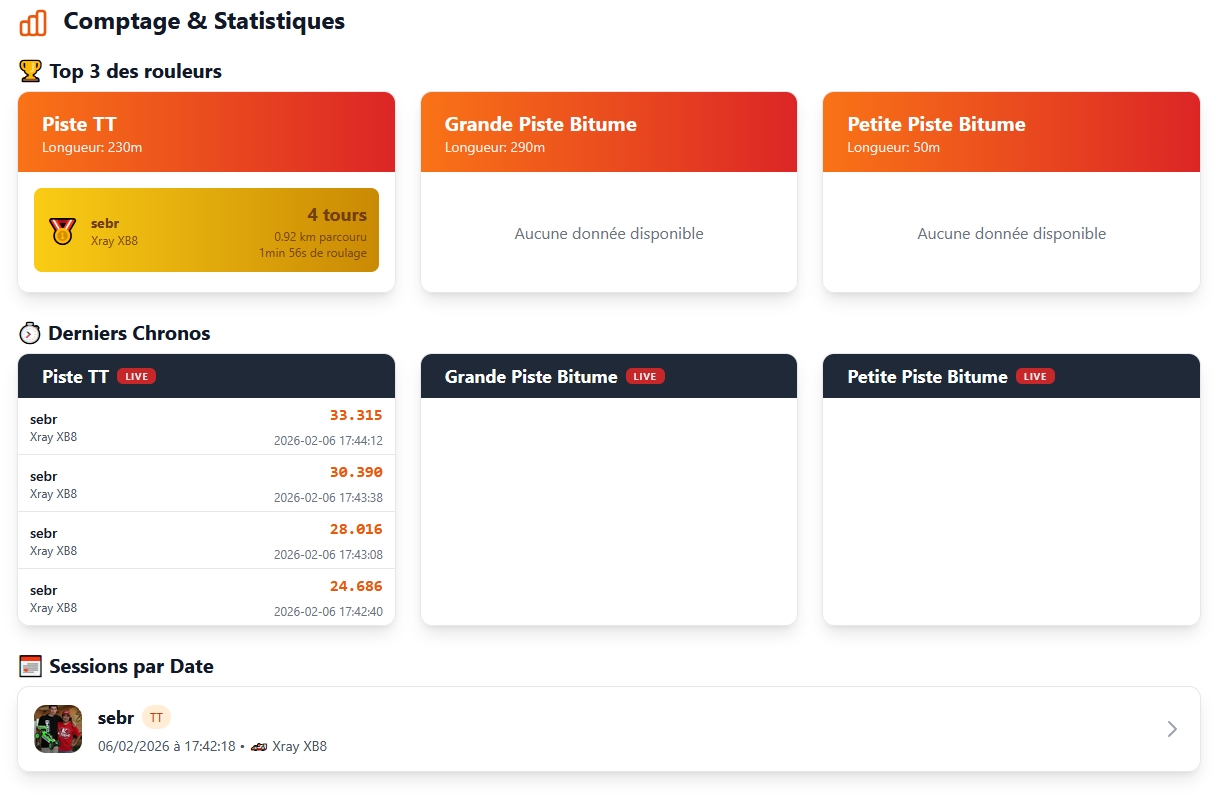Viewport: 1216px width, 796px height.
Task: Expand the sebr session with the chevron arrow
Action: pos(1172,729)
